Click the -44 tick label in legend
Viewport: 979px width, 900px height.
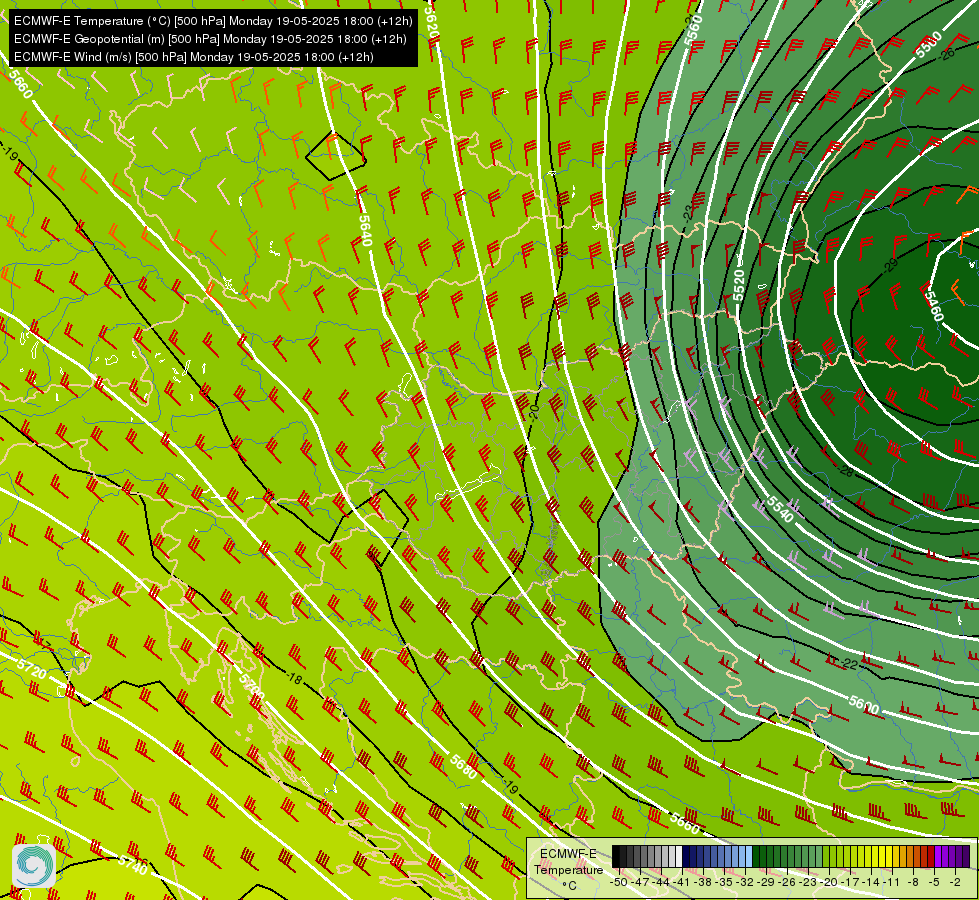661,882
